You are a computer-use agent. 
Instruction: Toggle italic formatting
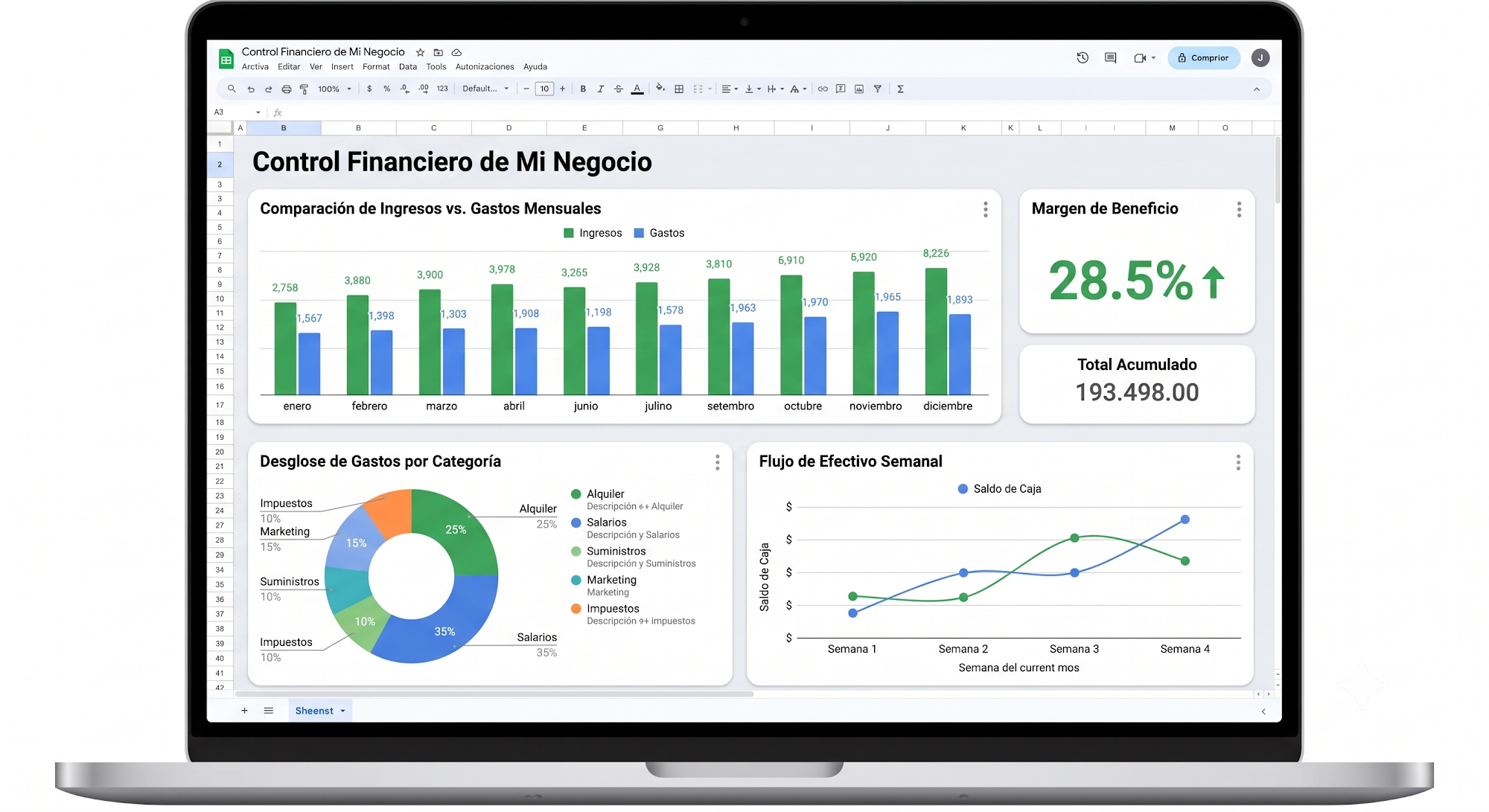(601, 89)
